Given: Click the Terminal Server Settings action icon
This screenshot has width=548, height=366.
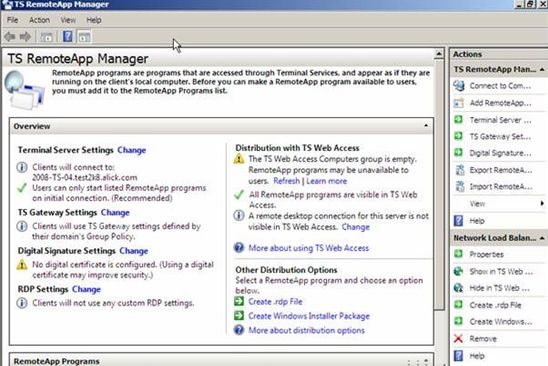Looking at the screenshot, I should point(459,120).
